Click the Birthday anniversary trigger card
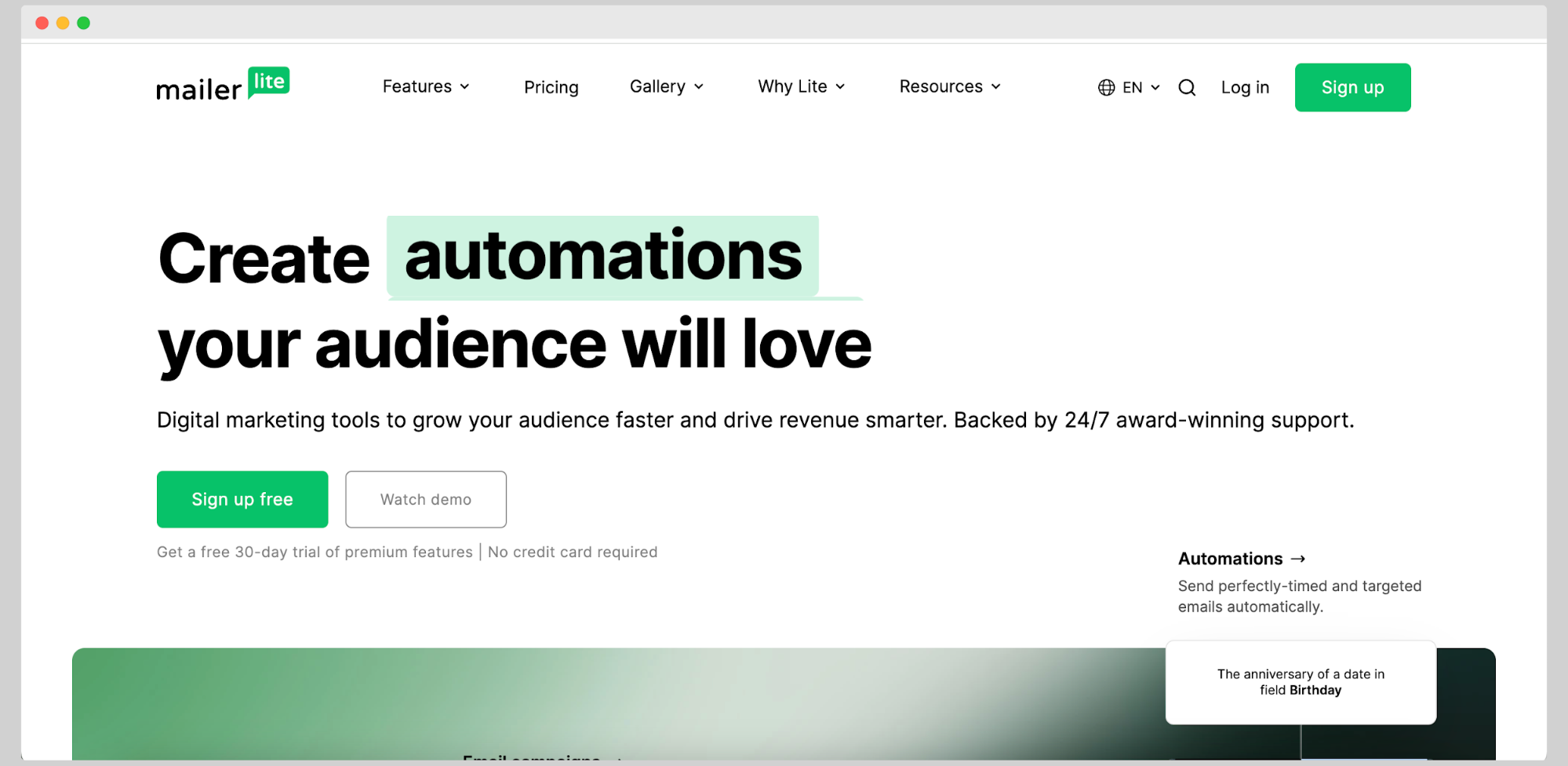This screenshot has height=766, width=1568. click(1301, 682)
